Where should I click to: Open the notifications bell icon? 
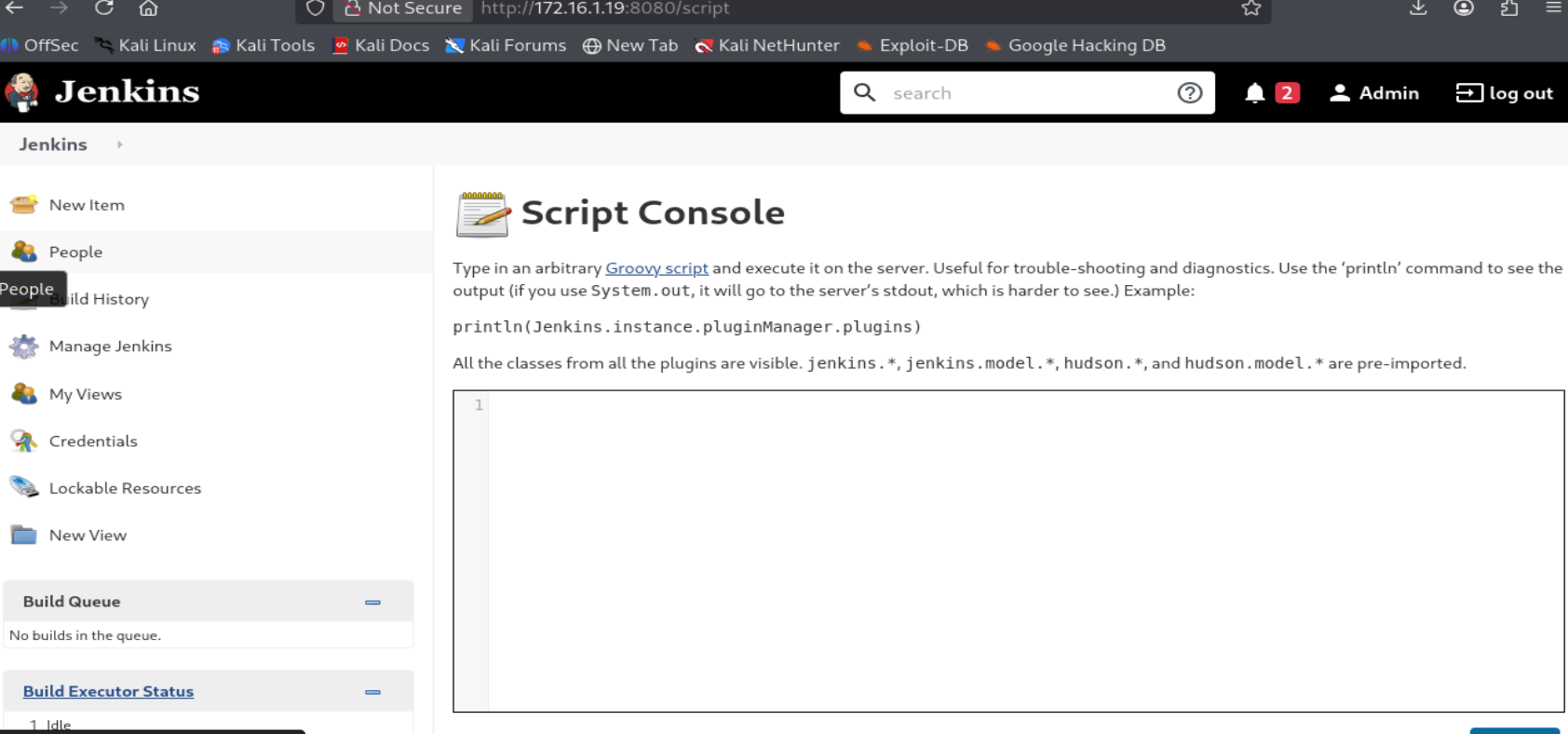tap(1255, 93)
